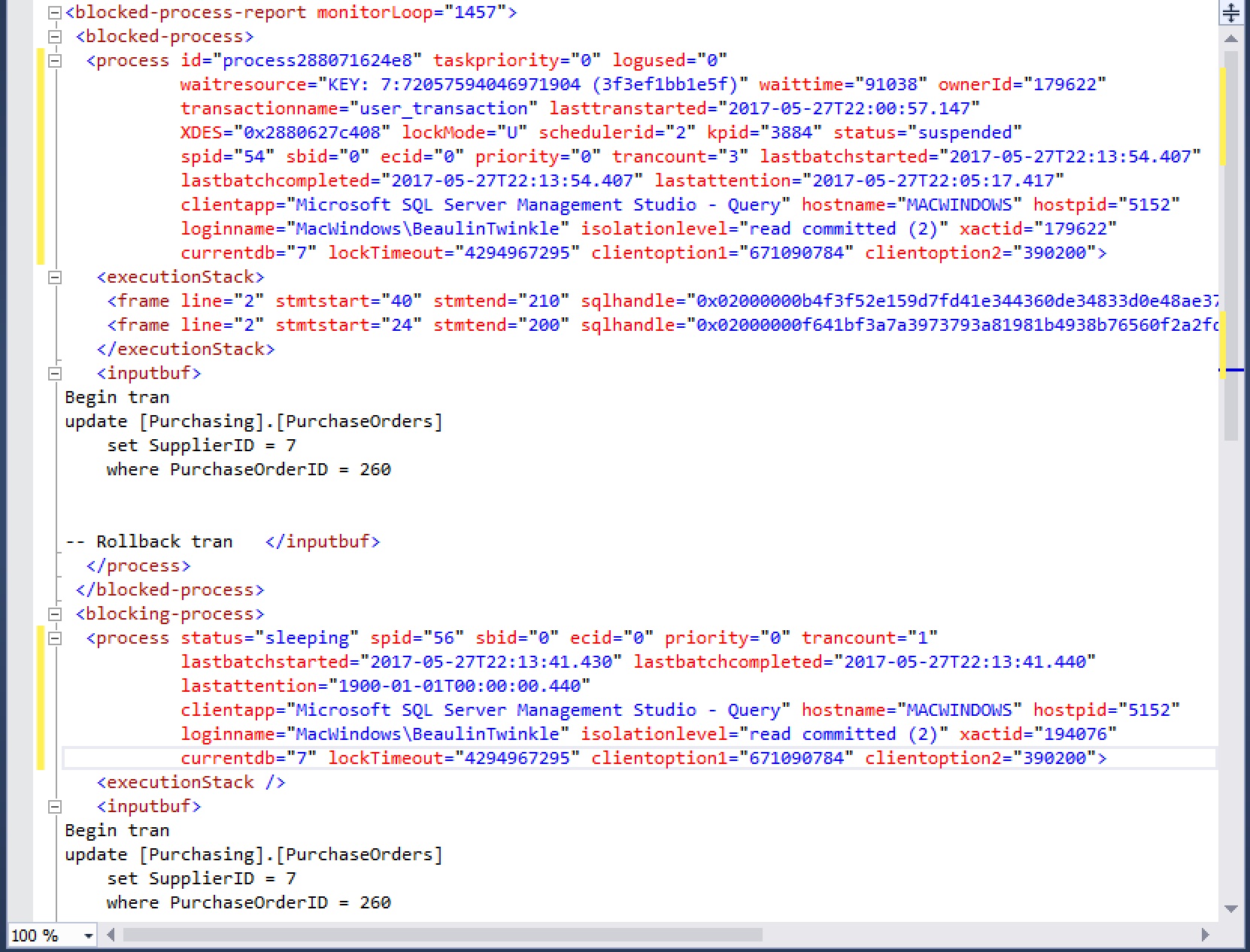Collapse the blocked-process-report root node
This screenshot has width=1250, height=952.
54,13
